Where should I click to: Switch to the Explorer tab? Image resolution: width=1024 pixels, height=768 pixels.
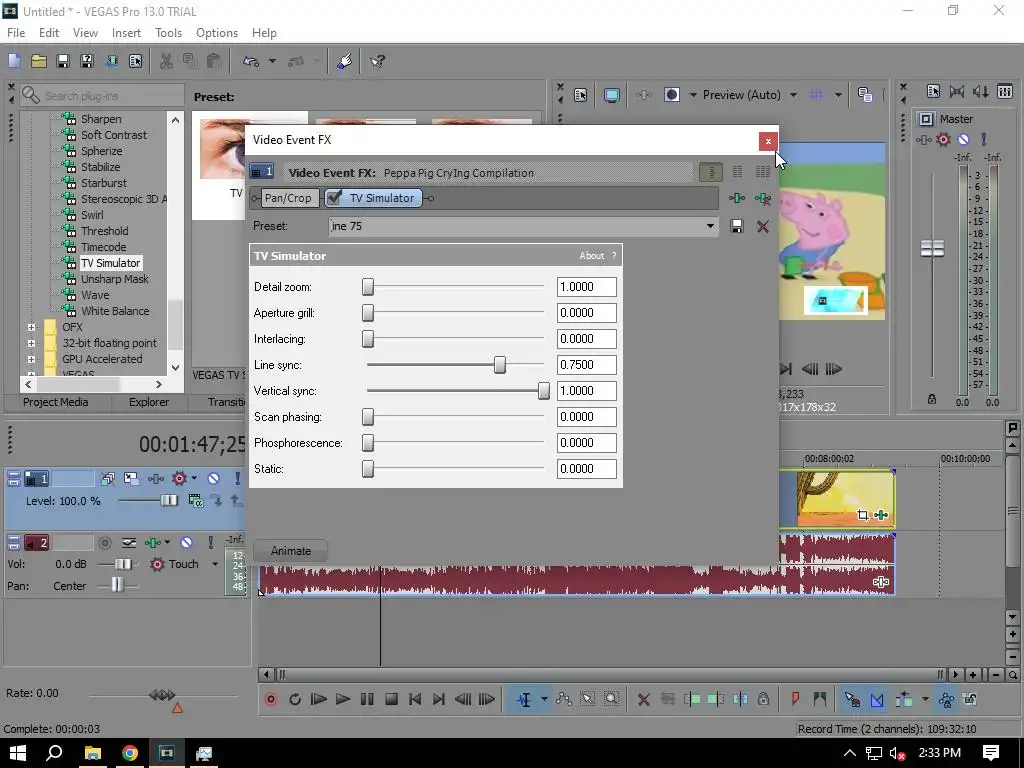point(149,402)
